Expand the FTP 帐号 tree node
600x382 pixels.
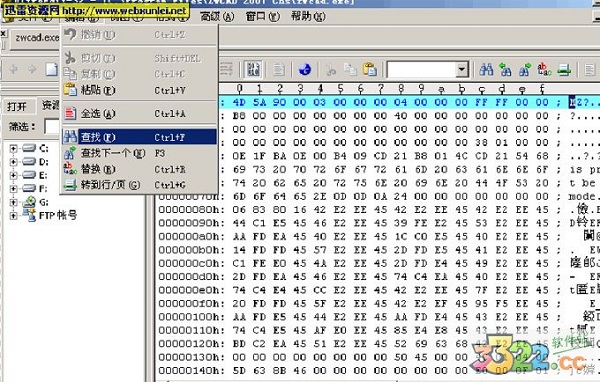click(x=13, y=215)
